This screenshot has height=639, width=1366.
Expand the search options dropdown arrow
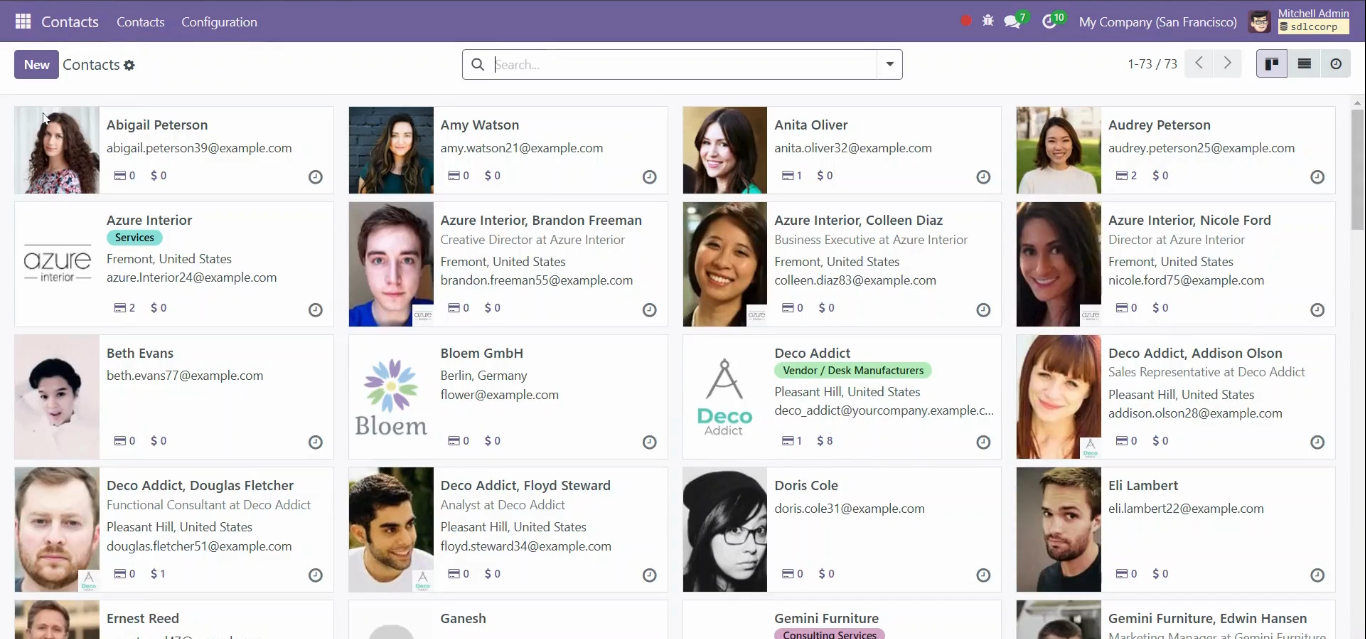(x=890, y=64)
